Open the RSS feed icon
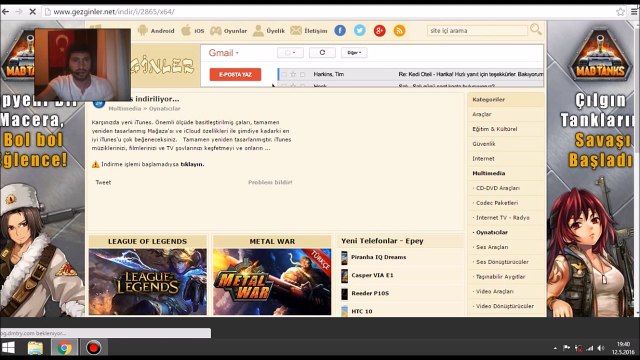 400,30
